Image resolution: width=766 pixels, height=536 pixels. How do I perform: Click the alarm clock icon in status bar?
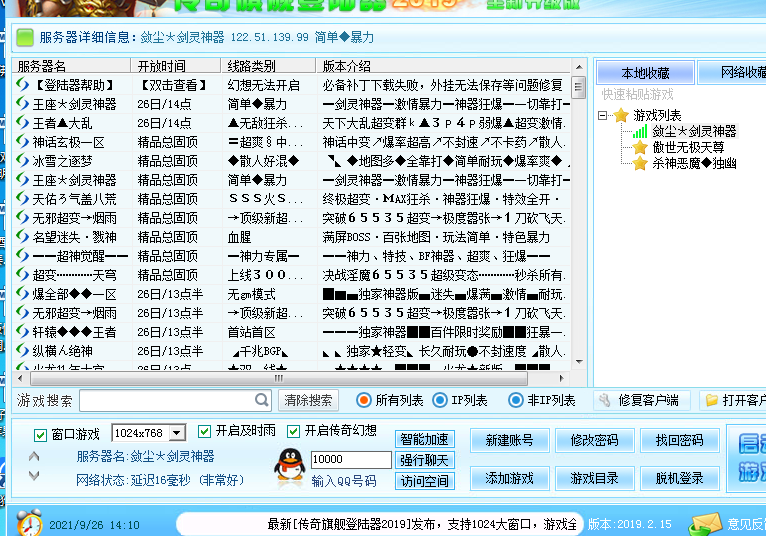click(29, 523)
